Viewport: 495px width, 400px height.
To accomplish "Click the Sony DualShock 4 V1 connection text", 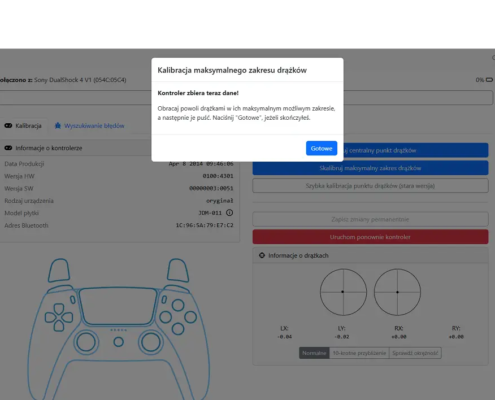I will pos(80,80).
